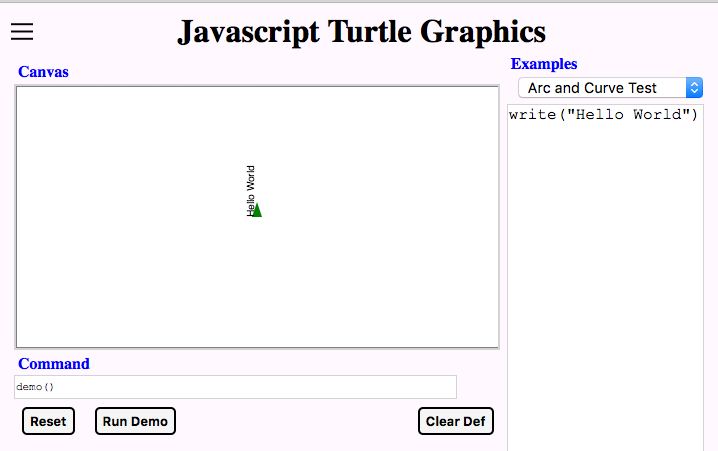Image resolution: width=718 pixels, height=451 pixels.
Task: Open the hamburger menu icon
Action: (x=22, y=32)
